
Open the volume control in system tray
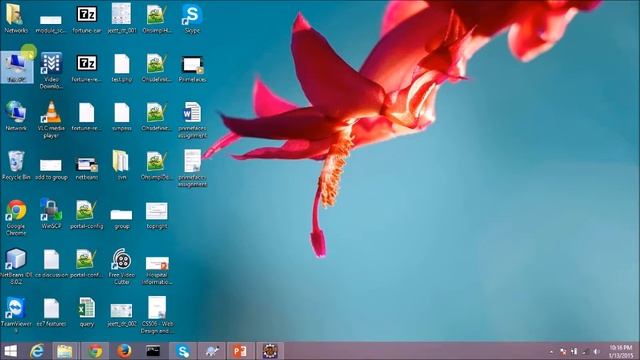(596, 351)
